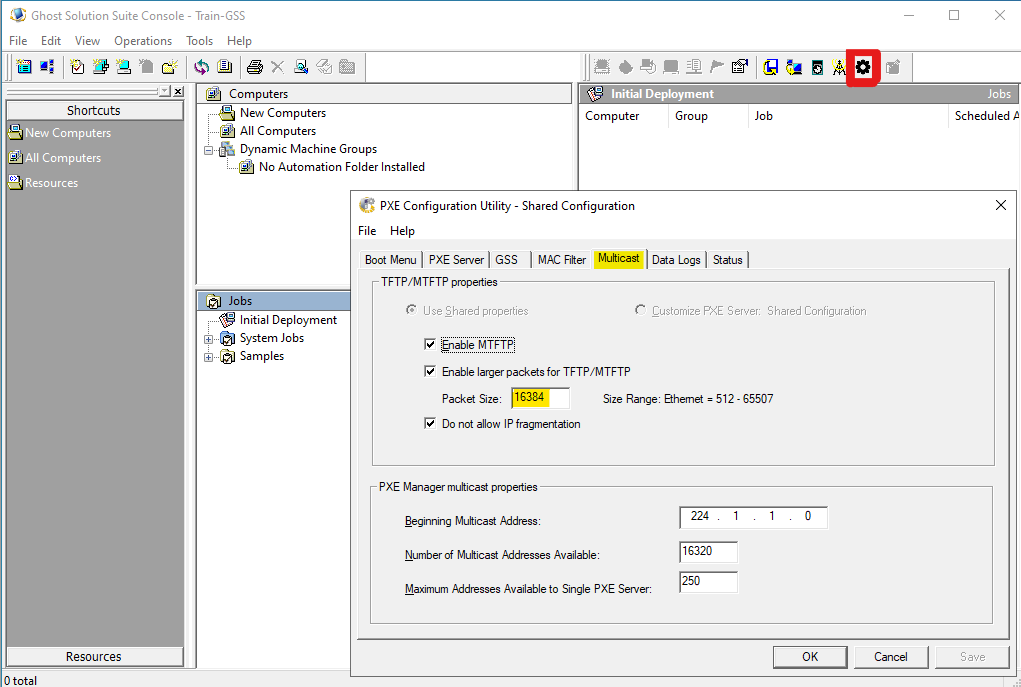1021x687 pixels.
Task: Open the Operations menu
Action: (142, 41)
